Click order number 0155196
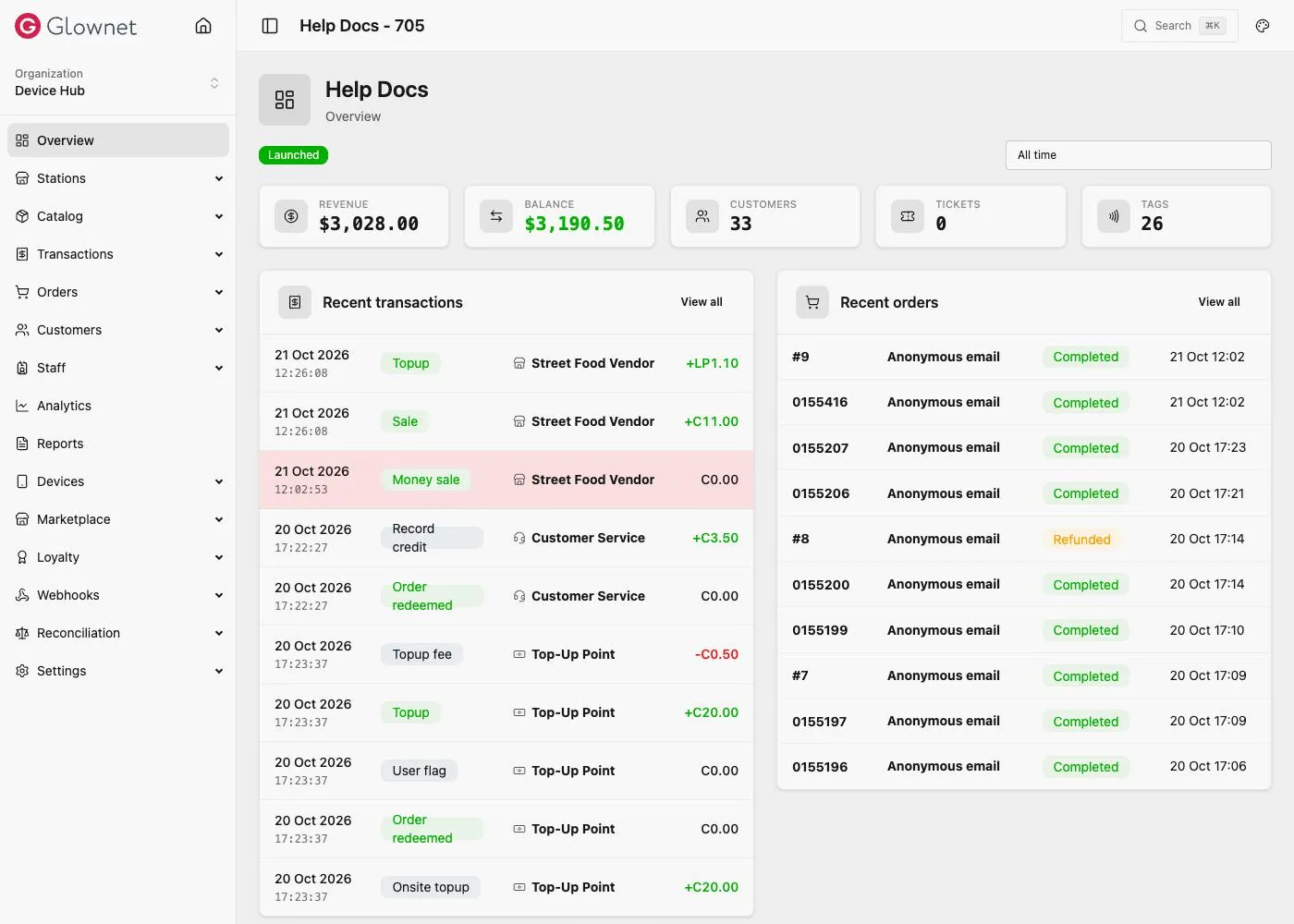The image size is (1294, 924). click(820, 767)
